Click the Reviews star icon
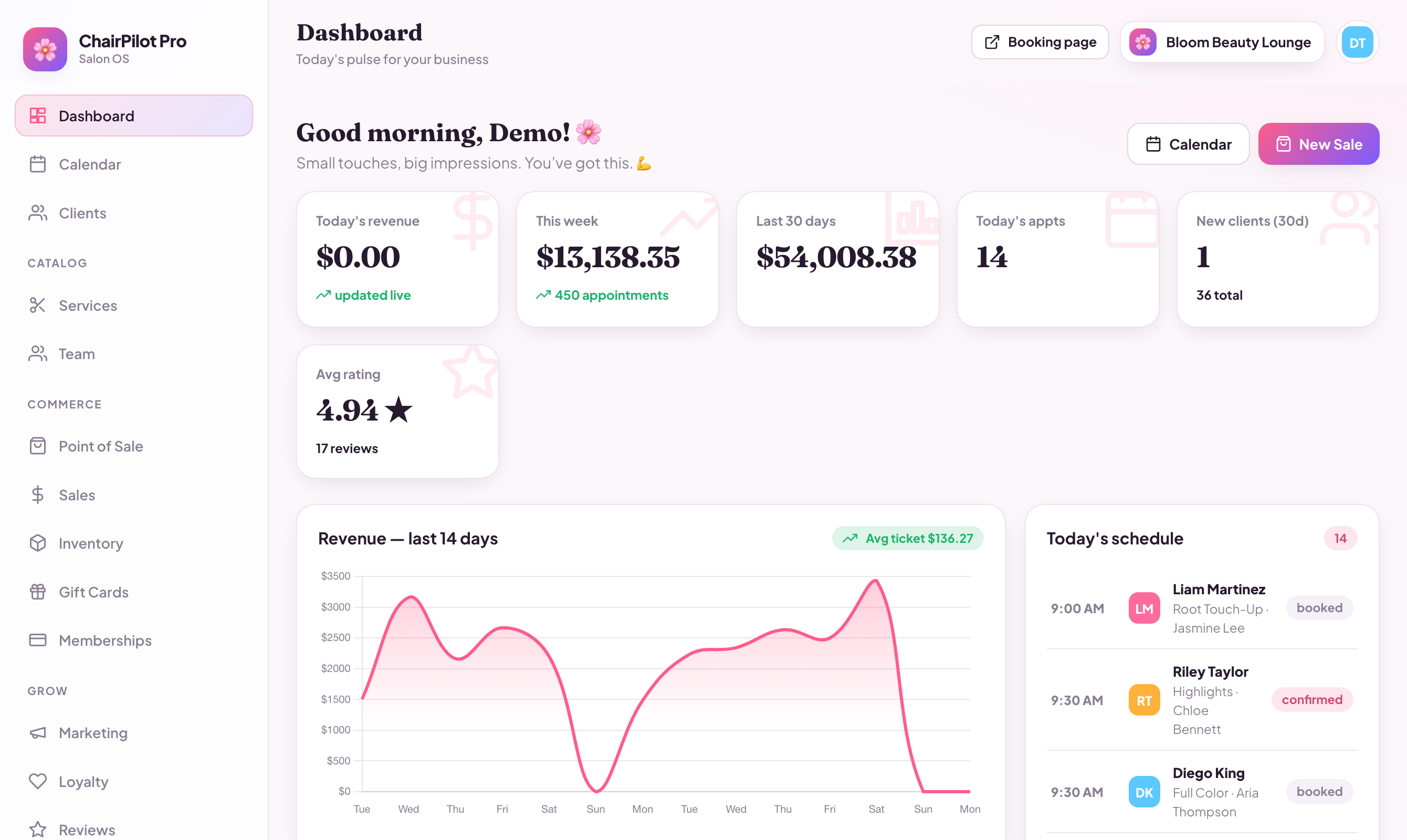Screen dimensions: 1407x840 [x=38, y=830]
